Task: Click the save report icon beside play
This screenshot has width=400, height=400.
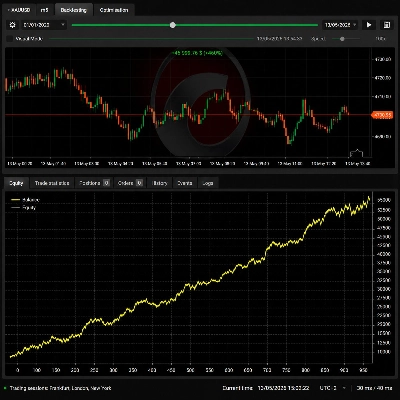Action: [387, 25]
